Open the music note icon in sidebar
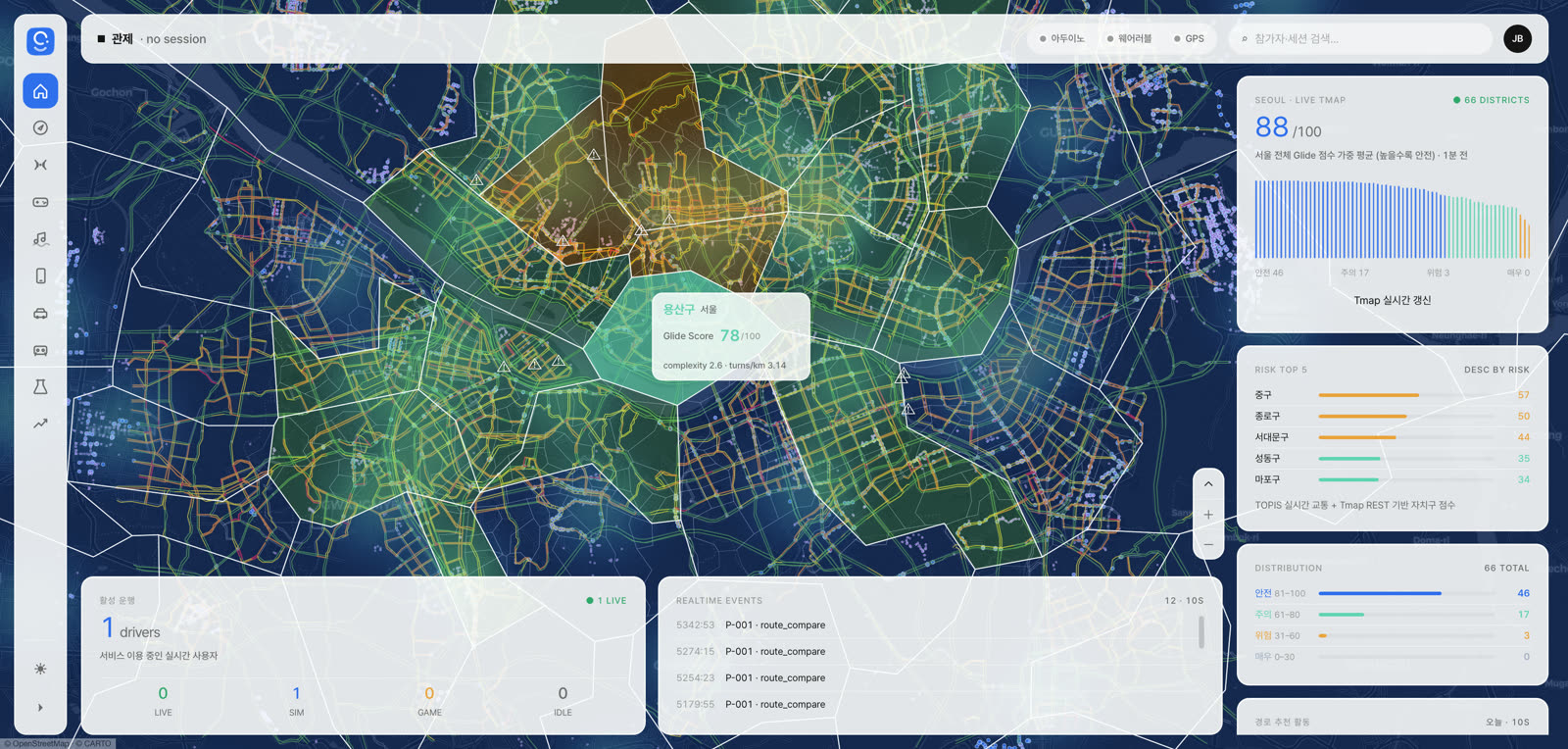 pyautogui.click(x=40, y=239)
